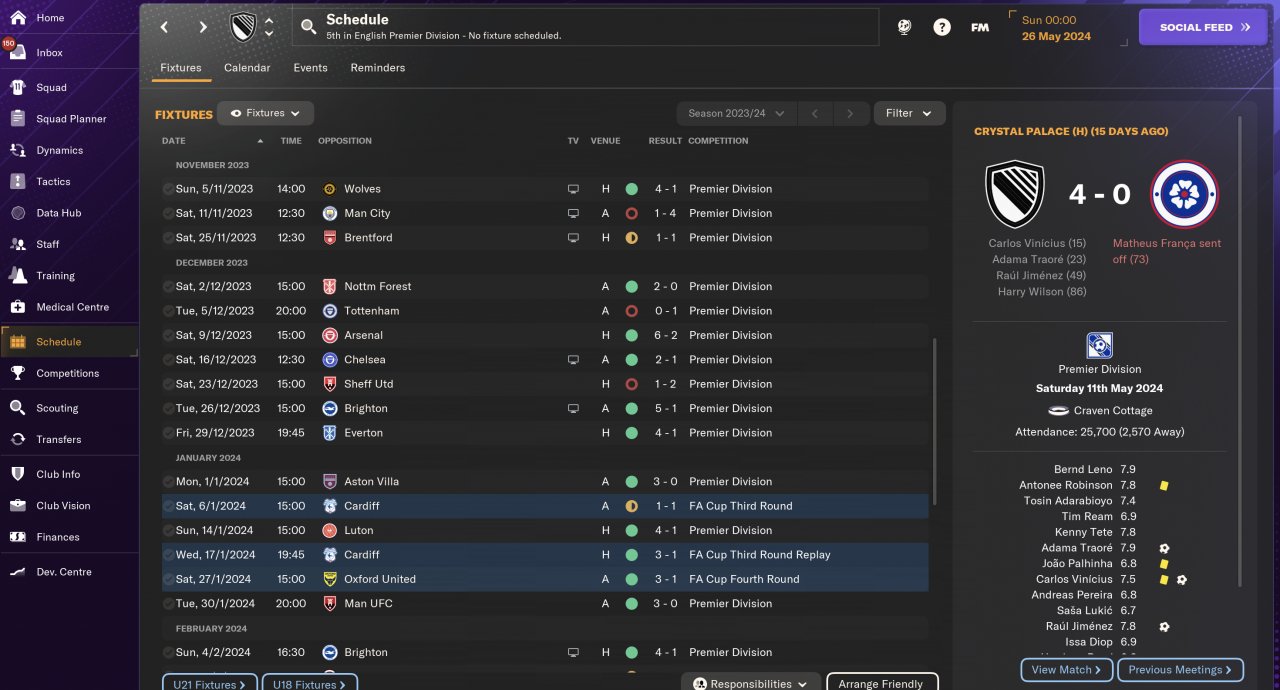Click the FM logo menu icon
The width and height of the screenshot is (1280, 690).
980,27
